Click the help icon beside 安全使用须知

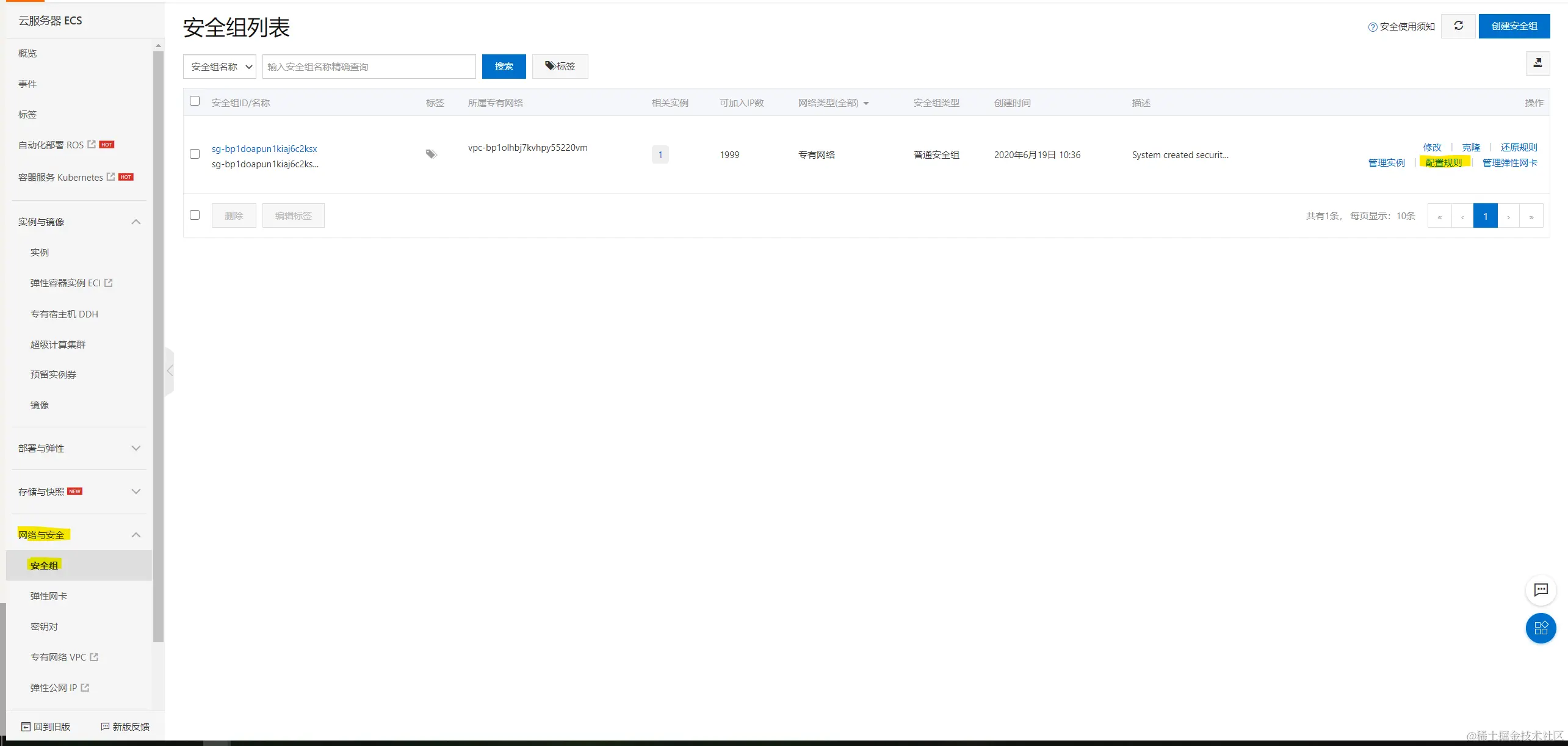click(x=1373, y=27)
